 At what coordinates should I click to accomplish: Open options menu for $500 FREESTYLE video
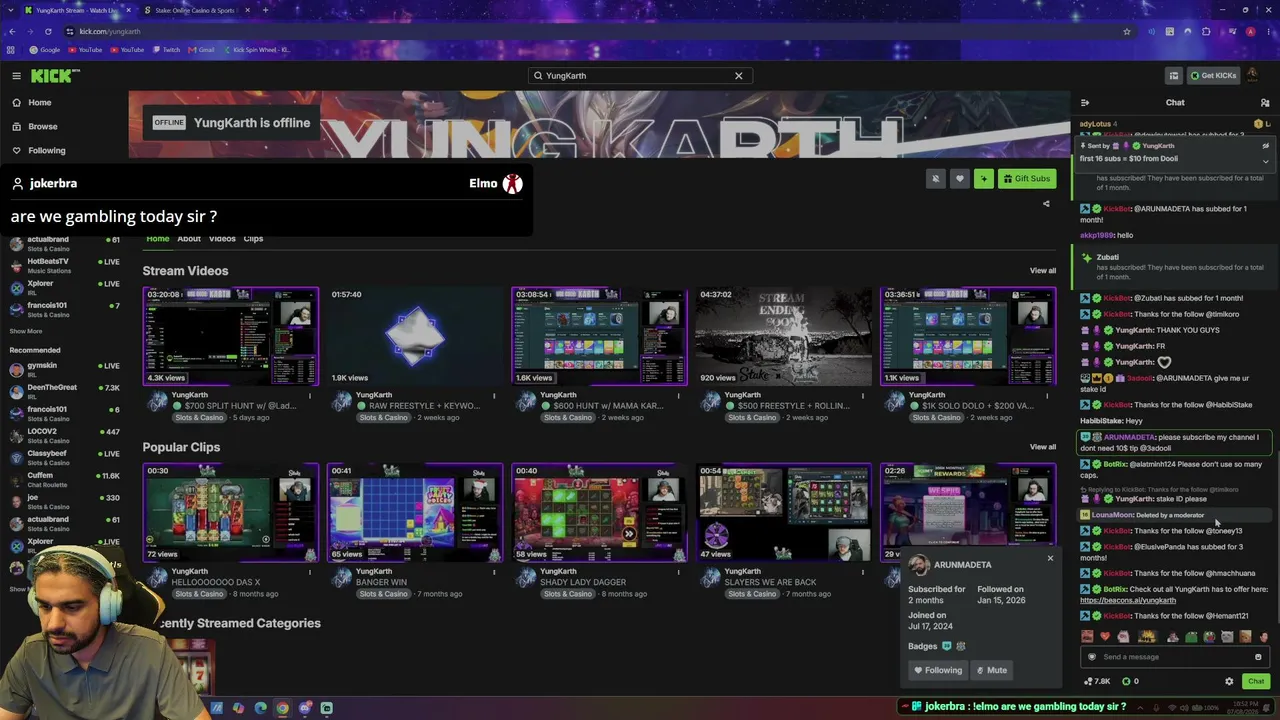click(863, 396)
